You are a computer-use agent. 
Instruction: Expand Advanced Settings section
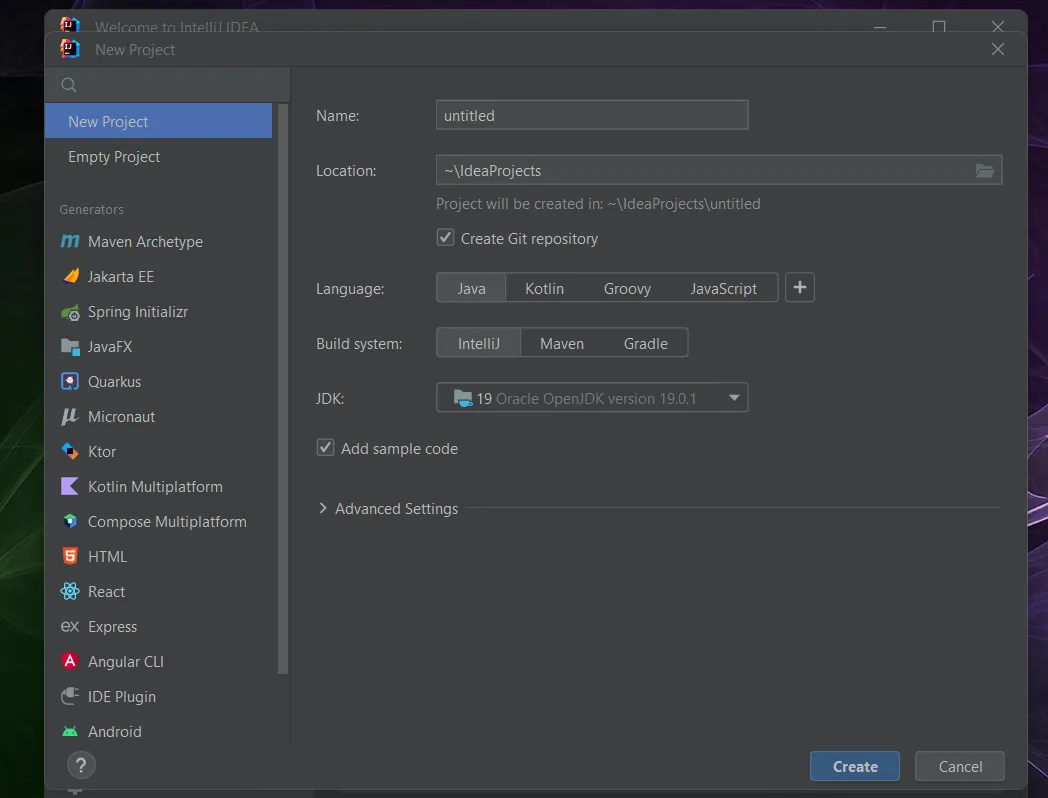323,509
